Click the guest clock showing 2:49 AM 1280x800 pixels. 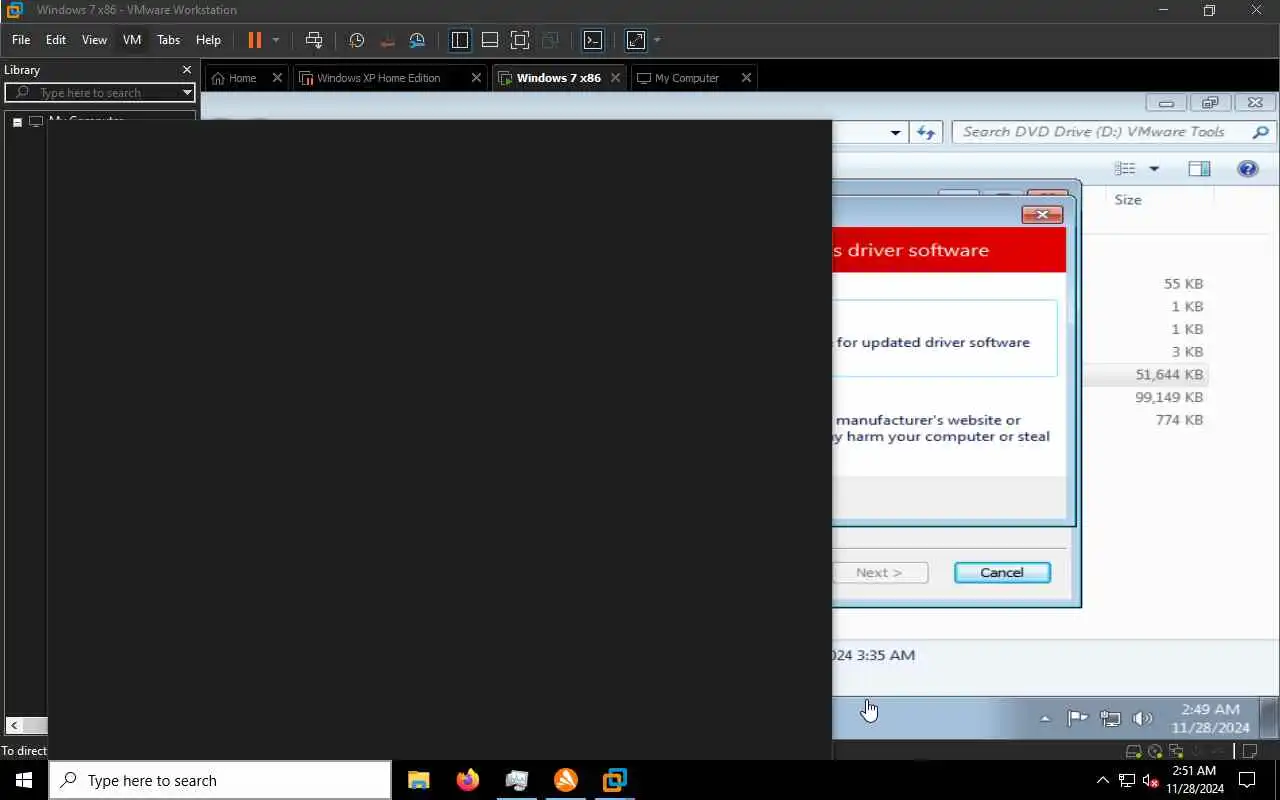[1210, 718]
